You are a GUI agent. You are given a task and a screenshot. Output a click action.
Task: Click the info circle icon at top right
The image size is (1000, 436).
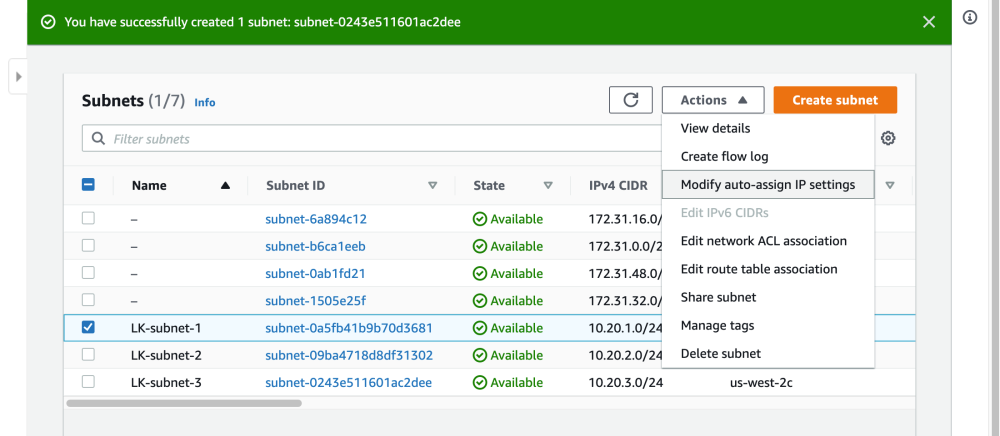pyautogui.click(x=969, y=18)
